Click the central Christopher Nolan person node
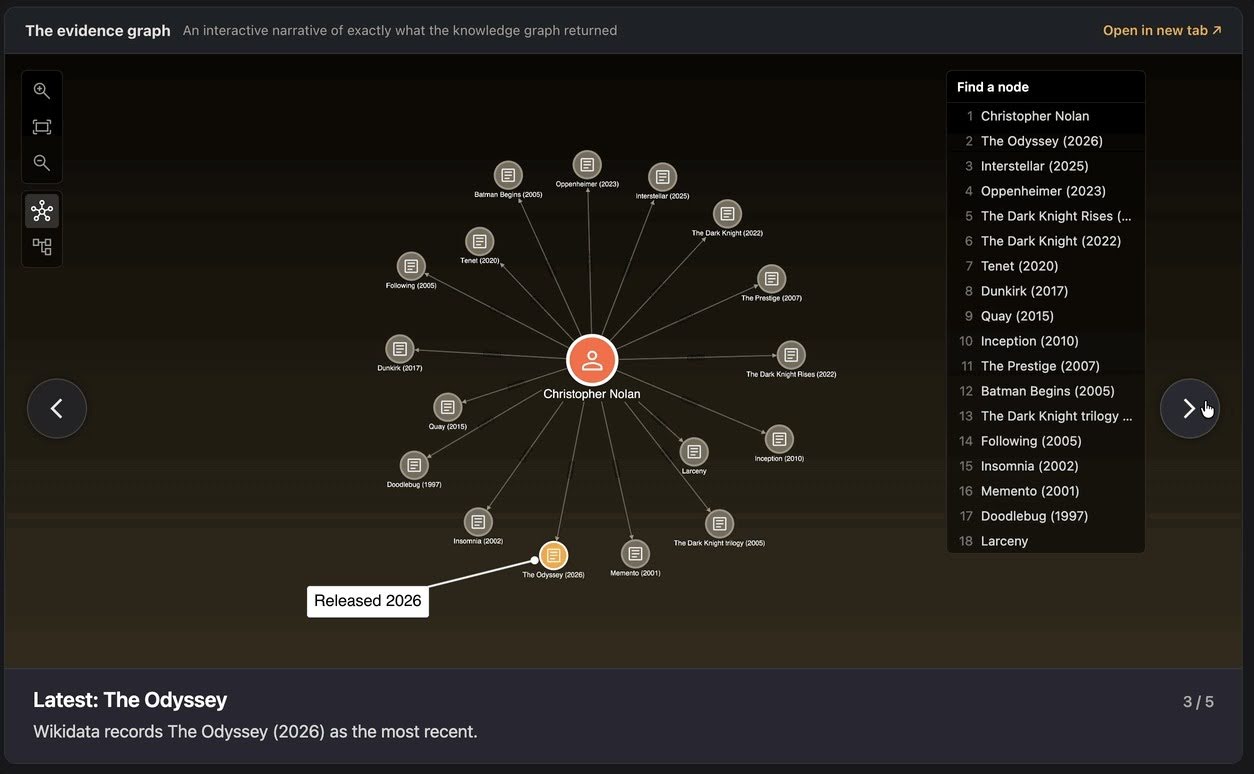 coord(592,360)
